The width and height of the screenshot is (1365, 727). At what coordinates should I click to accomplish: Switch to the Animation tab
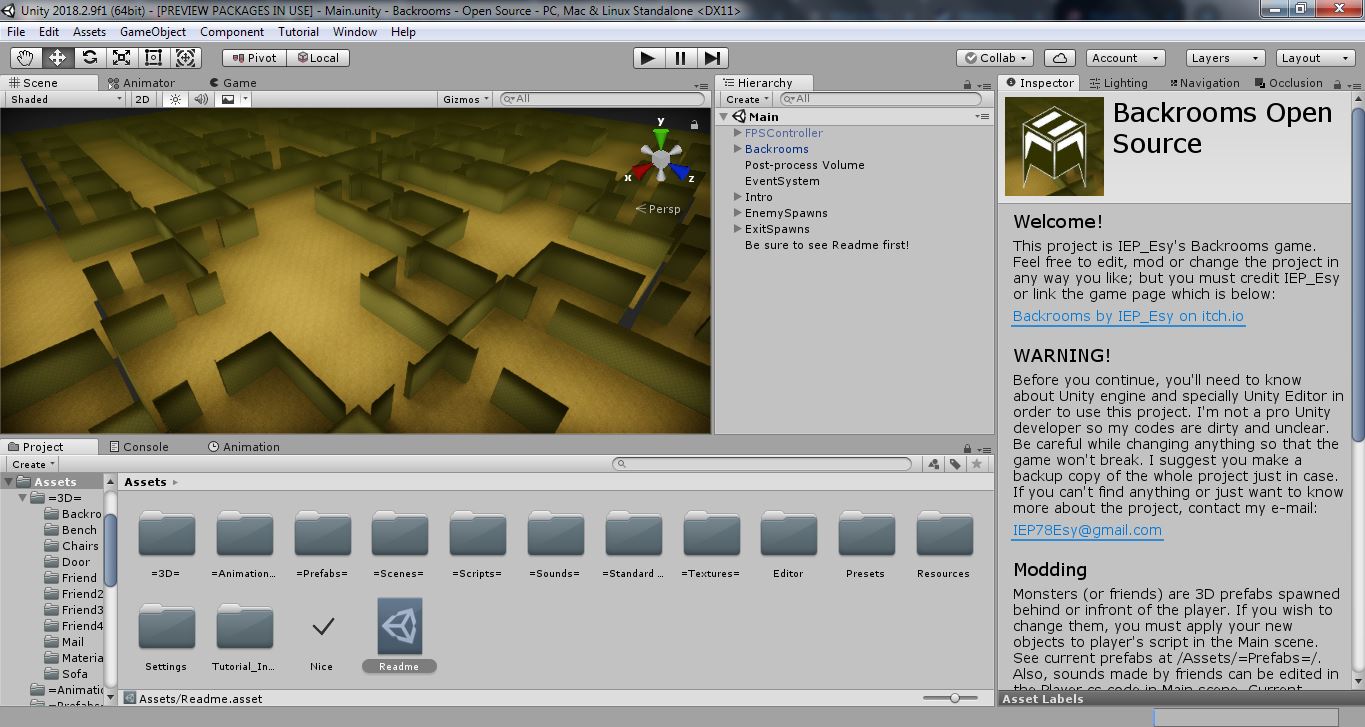[x=243, y=447]
